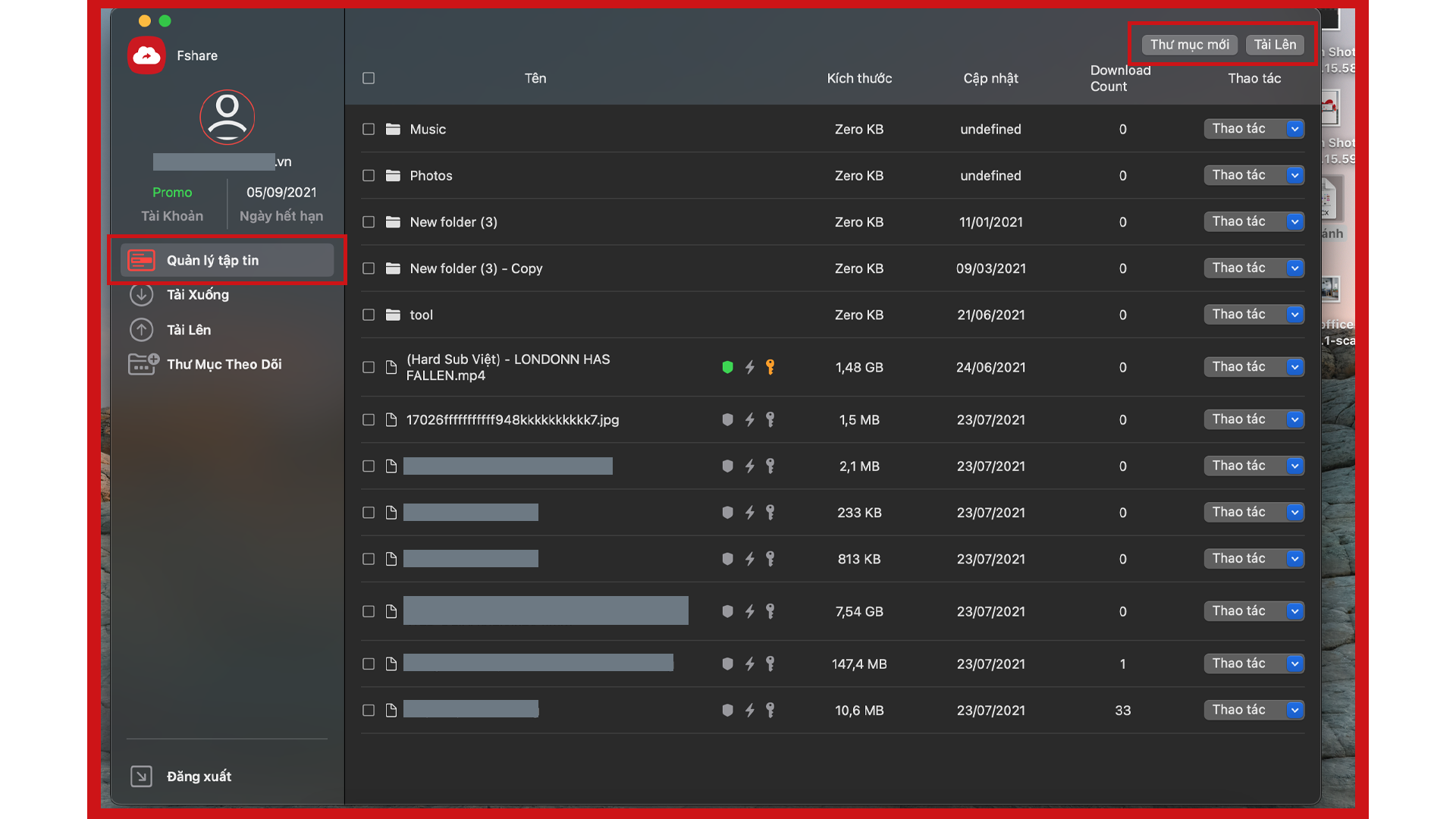
Task: Sort by Kích thước column header
Action: (859, 78)
